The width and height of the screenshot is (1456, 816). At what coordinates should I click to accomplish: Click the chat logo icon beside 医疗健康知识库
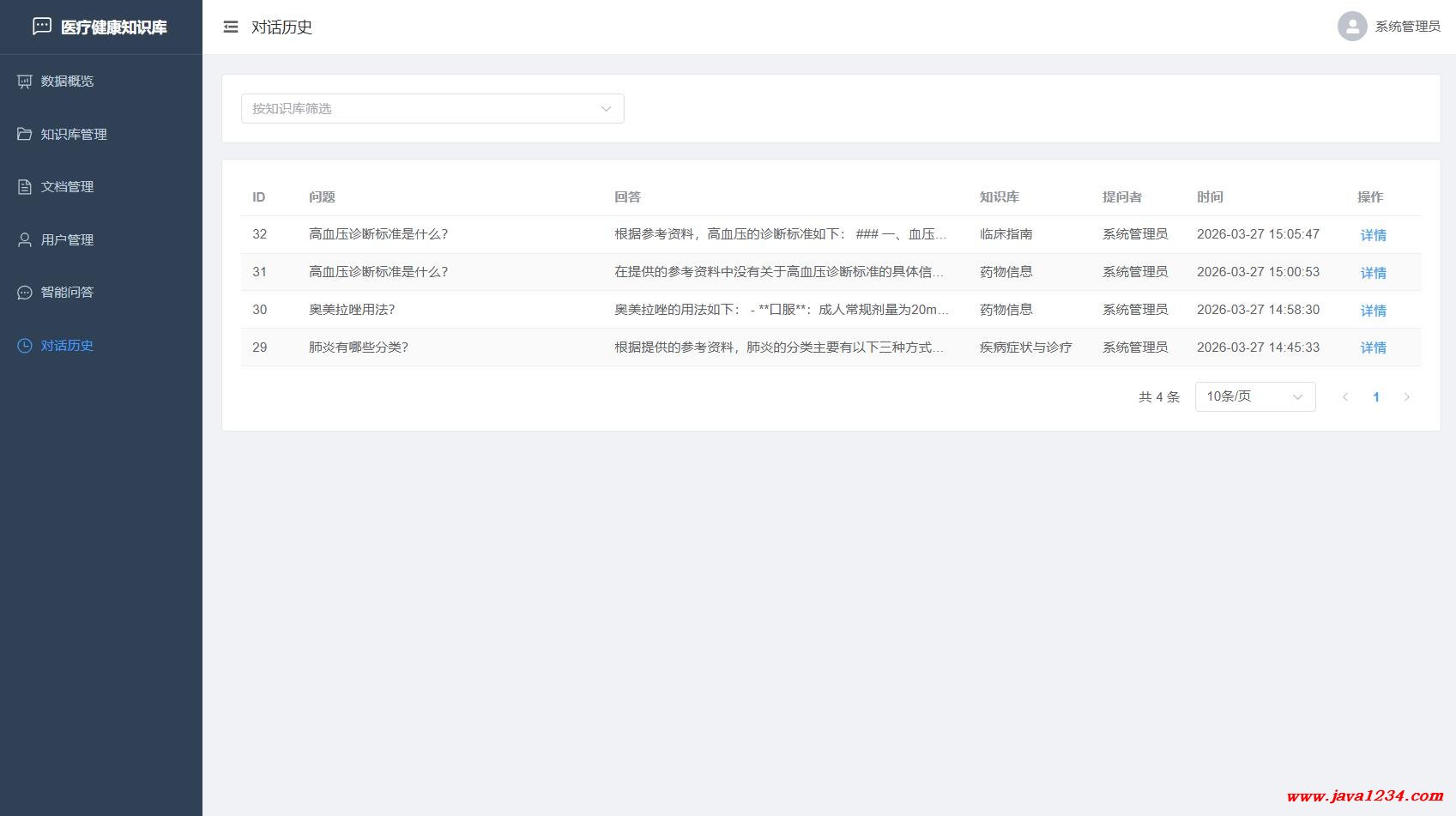click(x=42, y=27)
